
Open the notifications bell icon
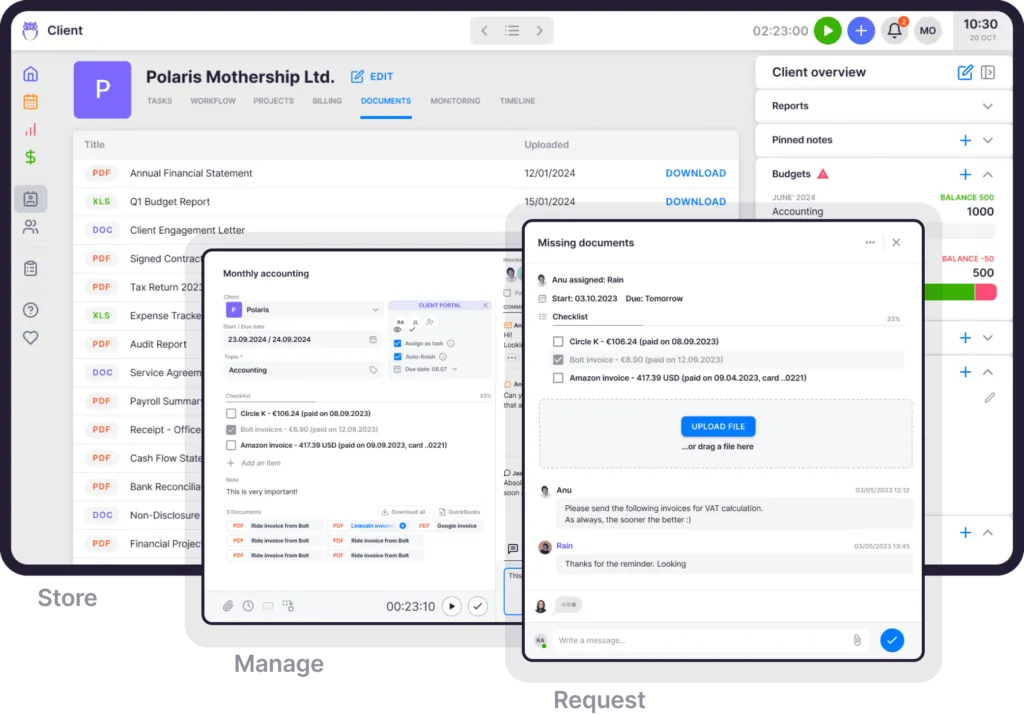click(895, 30)
